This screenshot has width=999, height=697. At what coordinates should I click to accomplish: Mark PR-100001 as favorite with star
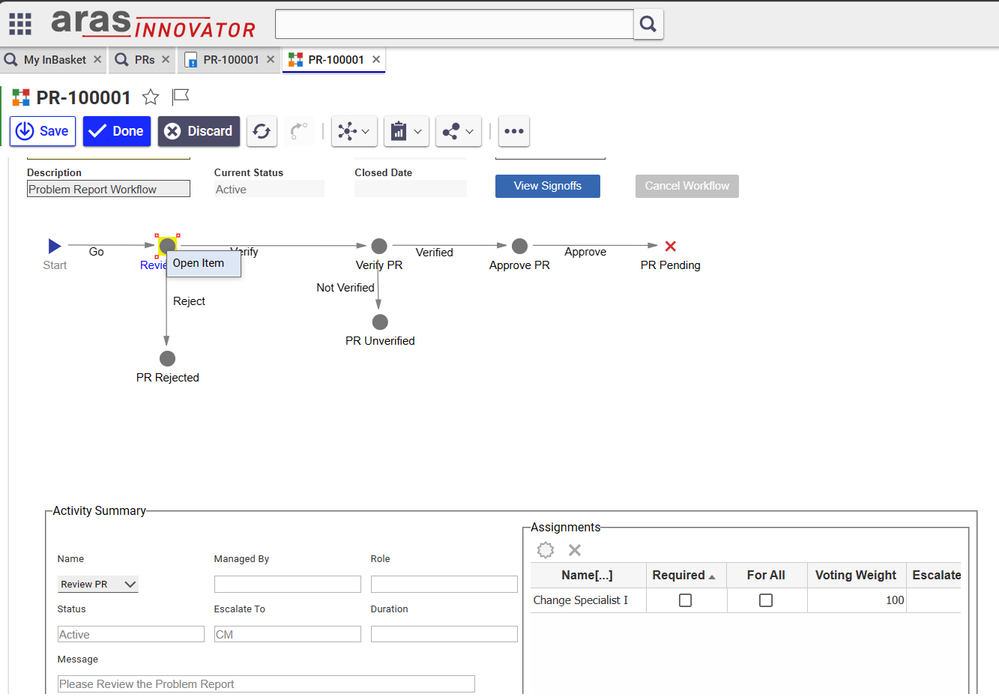click(x=150, y=97)
